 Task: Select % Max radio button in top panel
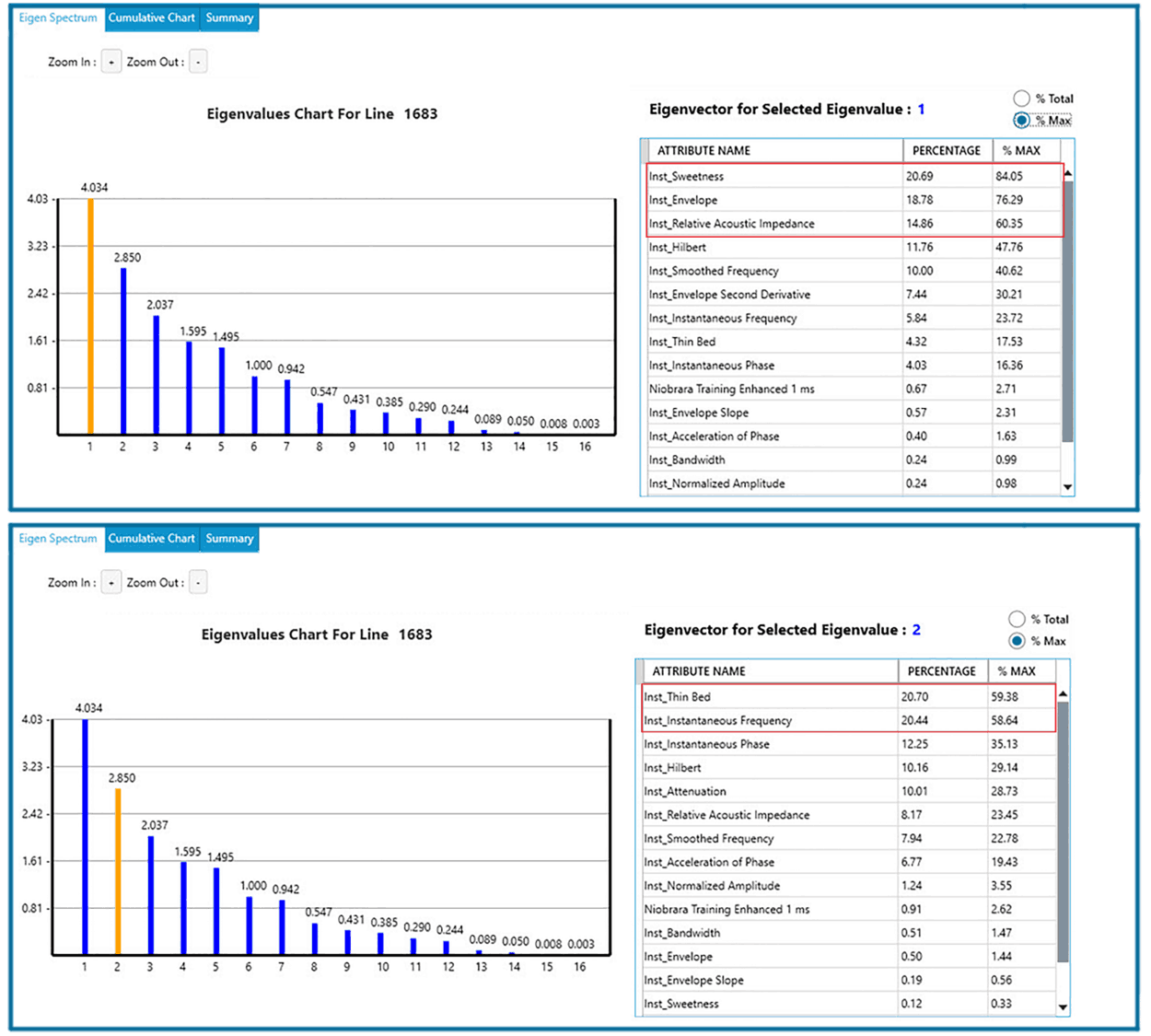(x=1021, y=121)
